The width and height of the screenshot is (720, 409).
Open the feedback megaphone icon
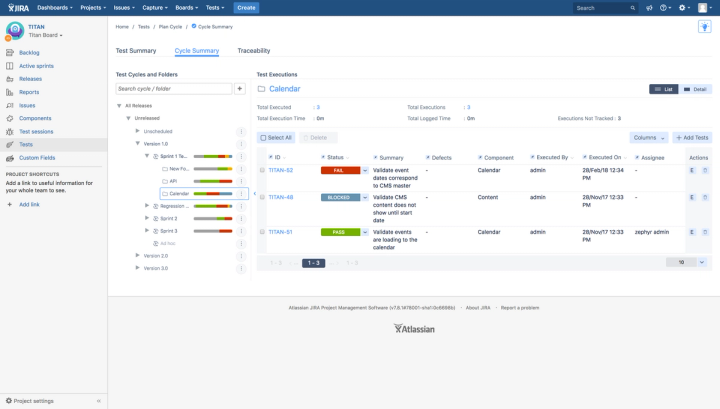[x=649, y=8]
